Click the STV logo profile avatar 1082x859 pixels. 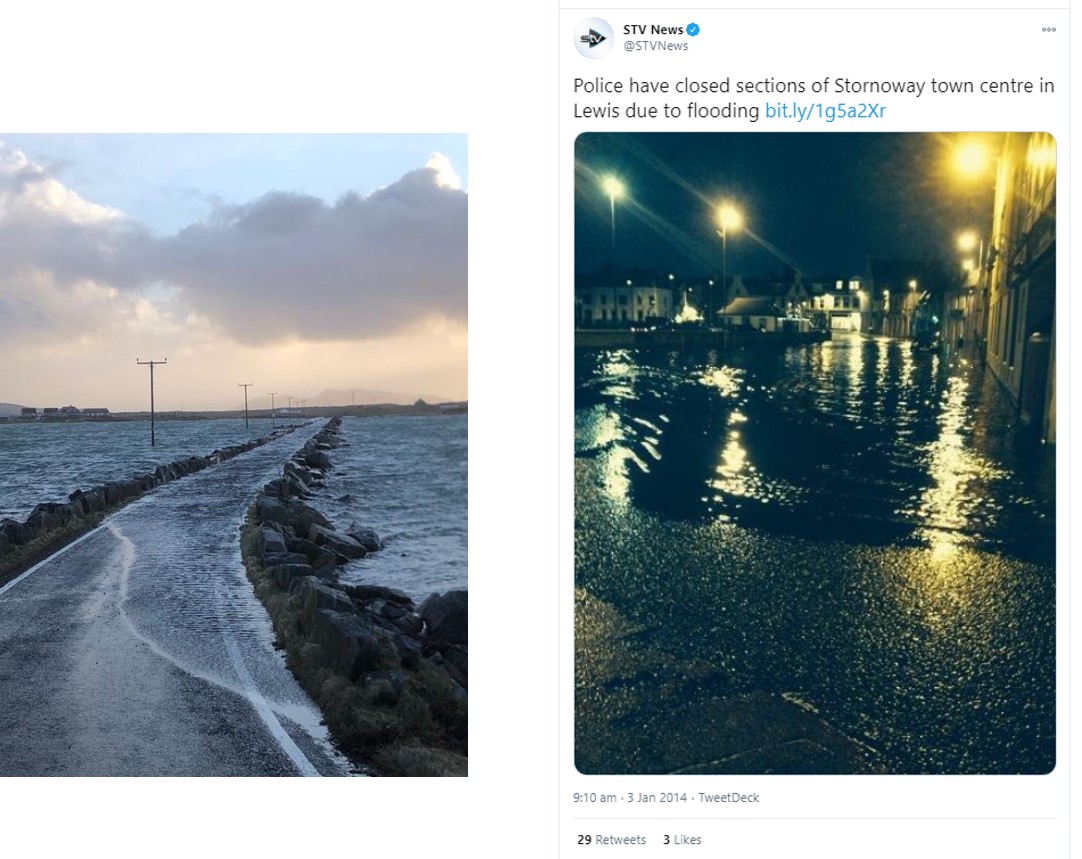[593, 38]
